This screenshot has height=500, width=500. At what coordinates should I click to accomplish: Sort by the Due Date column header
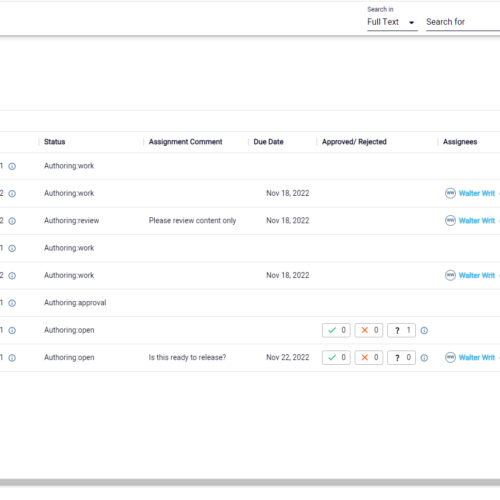[x=268, y=142]
